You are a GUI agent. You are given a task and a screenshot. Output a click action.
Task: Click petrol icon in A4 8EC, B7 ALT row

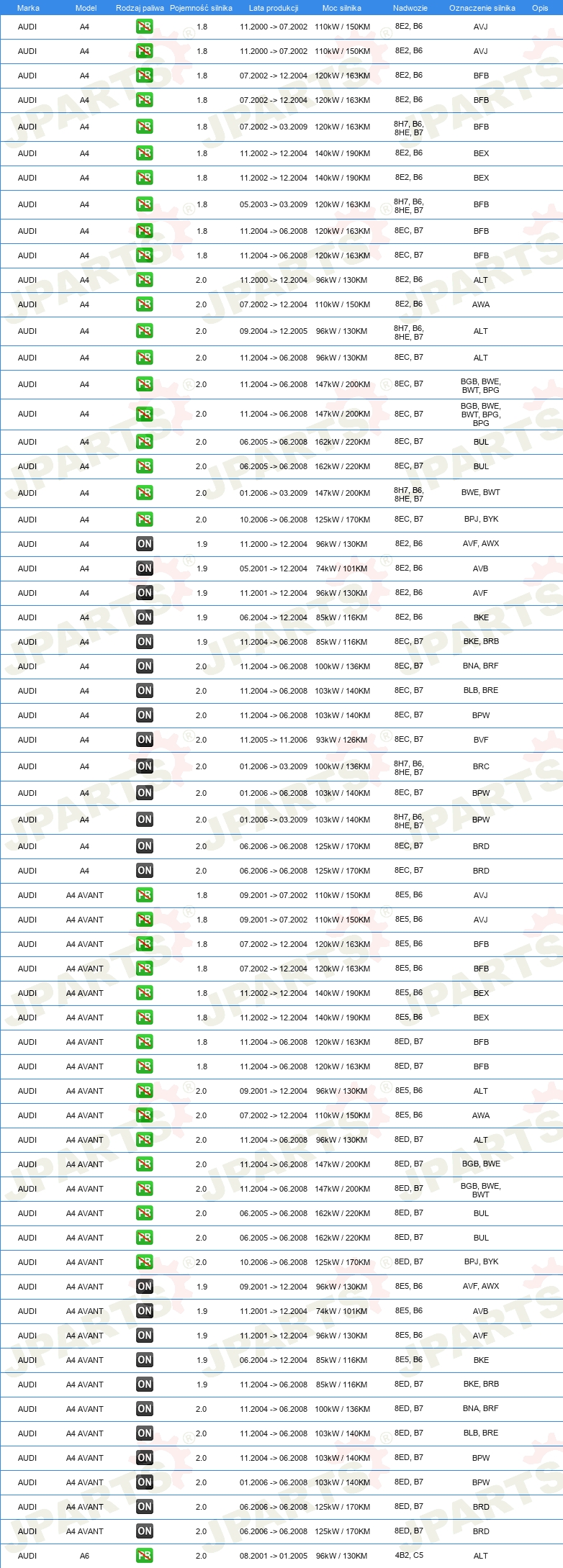pyautogui.click(x=145, y=358)
